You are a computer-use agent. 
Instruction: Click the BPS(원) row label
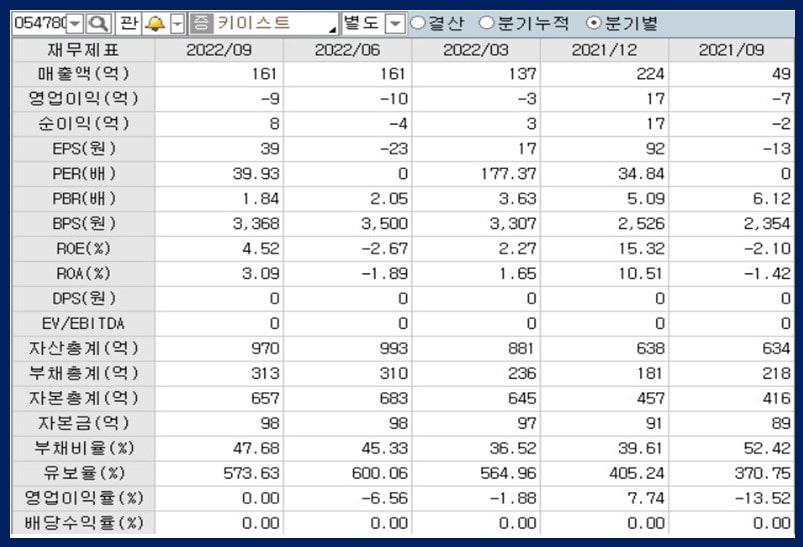pos(83,224)
